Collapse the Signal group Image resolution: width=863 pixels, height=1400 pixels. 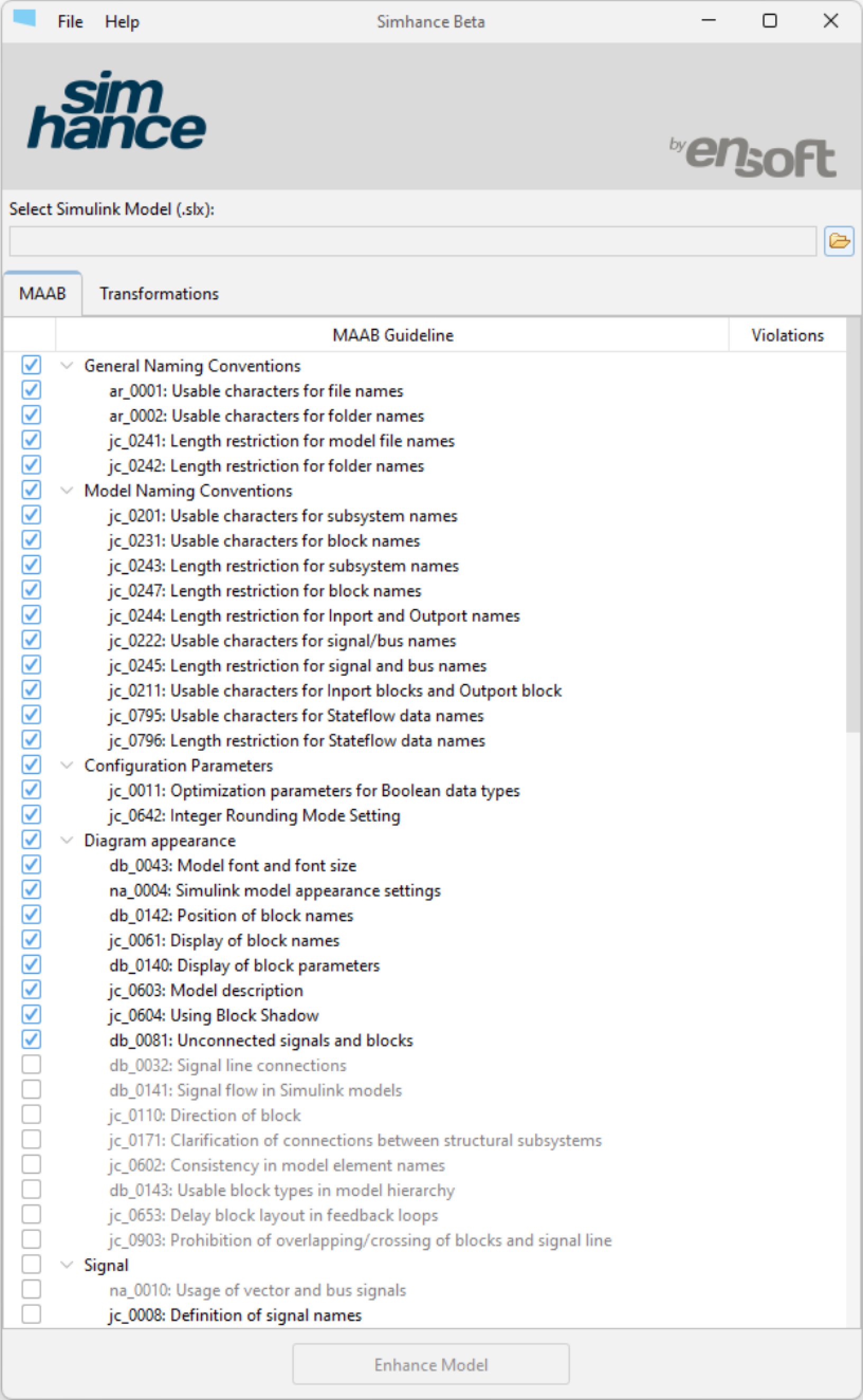tap(67, 1265)
